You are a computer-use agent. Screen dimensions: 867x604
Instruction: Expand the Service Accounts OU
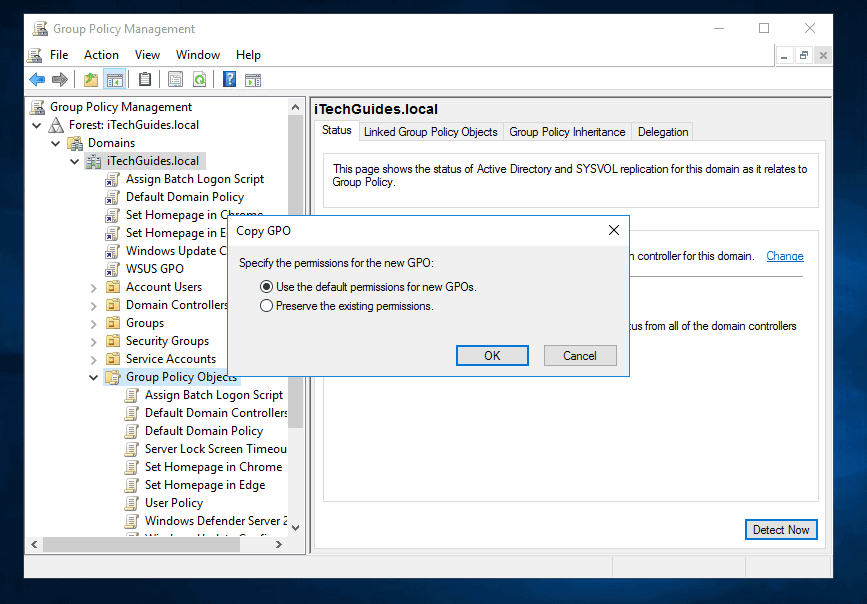93,360
